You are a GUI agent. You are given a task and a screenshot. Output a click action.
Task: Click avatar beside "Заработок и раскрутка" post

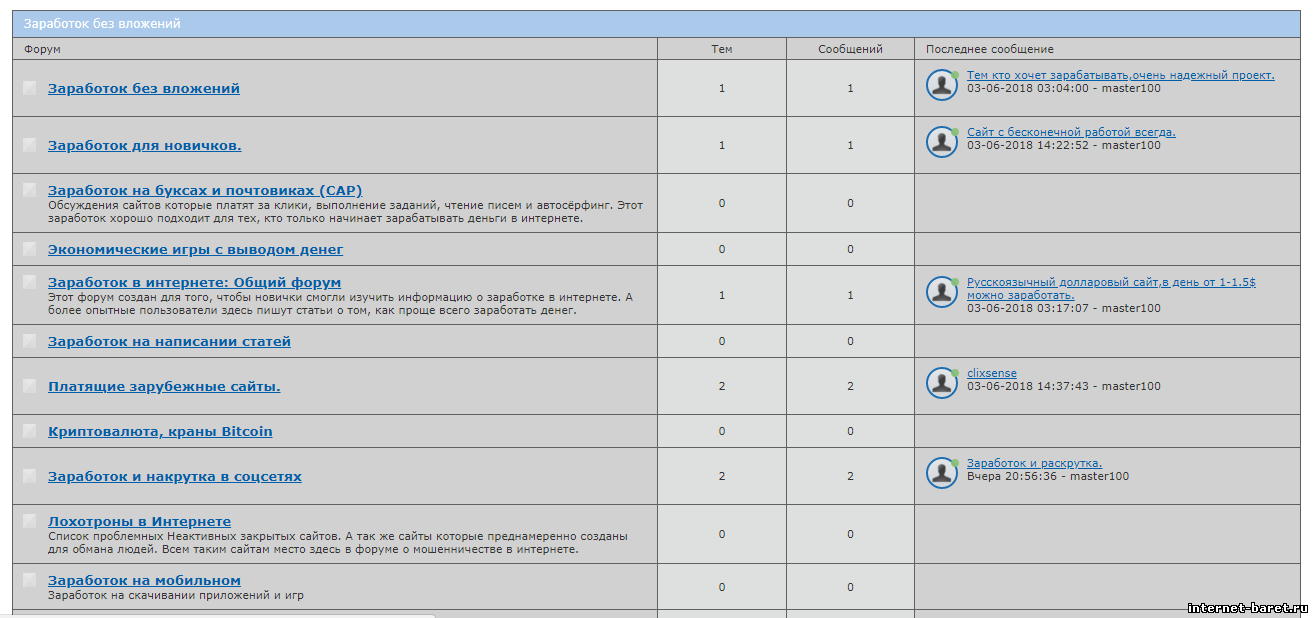(941, 473)
